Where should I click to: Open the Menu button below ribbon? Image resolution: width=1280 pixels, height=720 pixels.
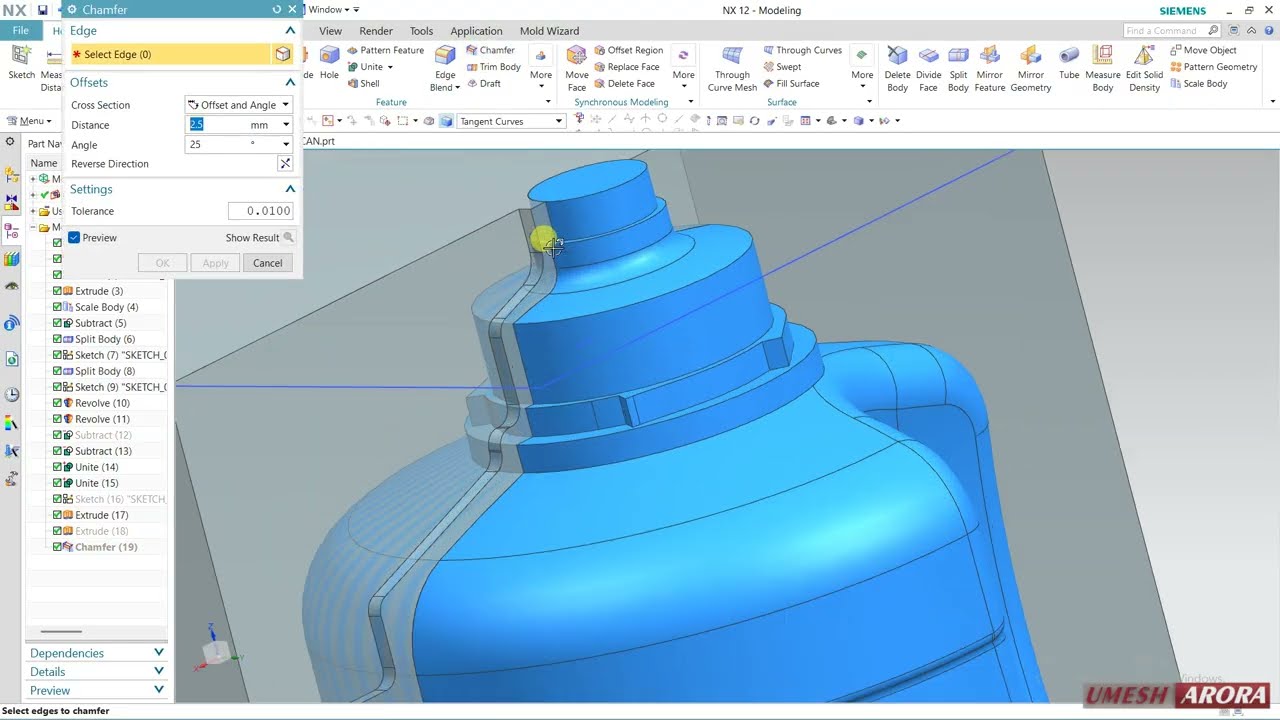pos(30,121)
